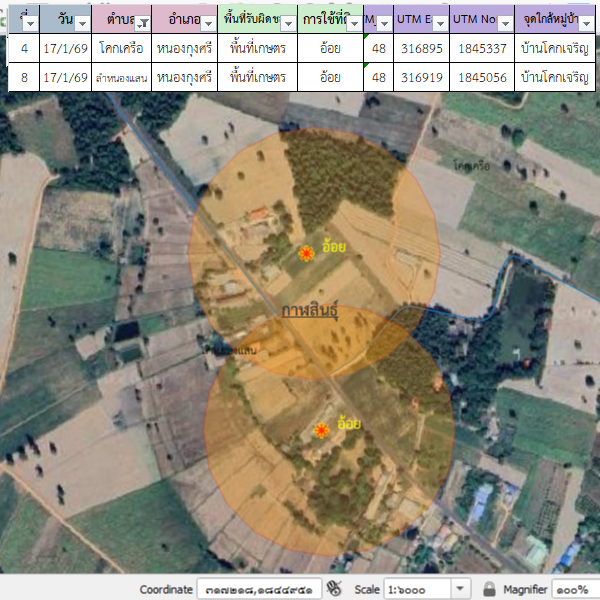Click the mouse display toggle icon beside Coordinate
600x600 pixels.
(335, 589)
